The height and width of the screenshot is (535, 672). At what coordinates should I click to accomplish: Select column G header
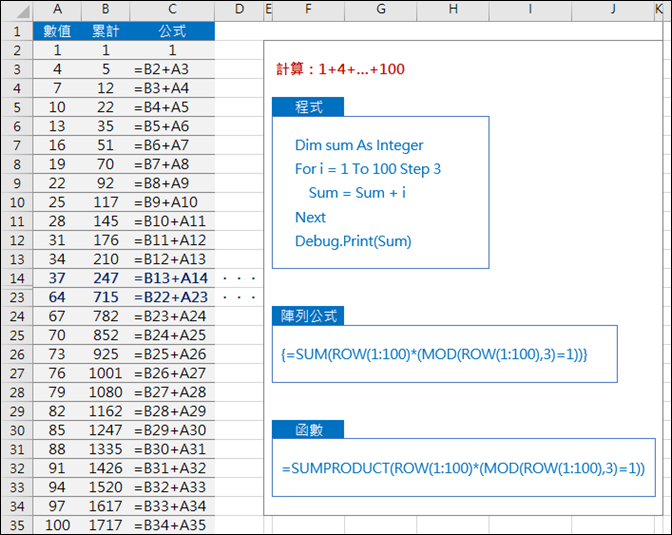coord(381,9)
